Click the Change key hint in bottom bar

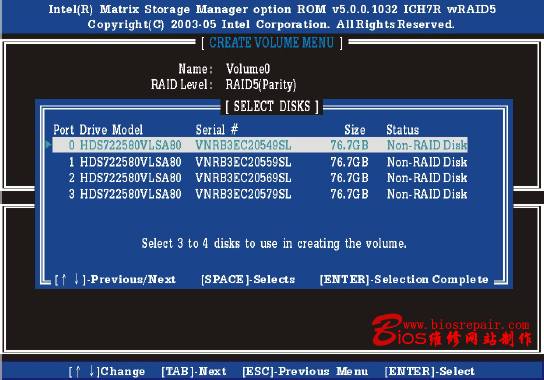click(107, 371)
